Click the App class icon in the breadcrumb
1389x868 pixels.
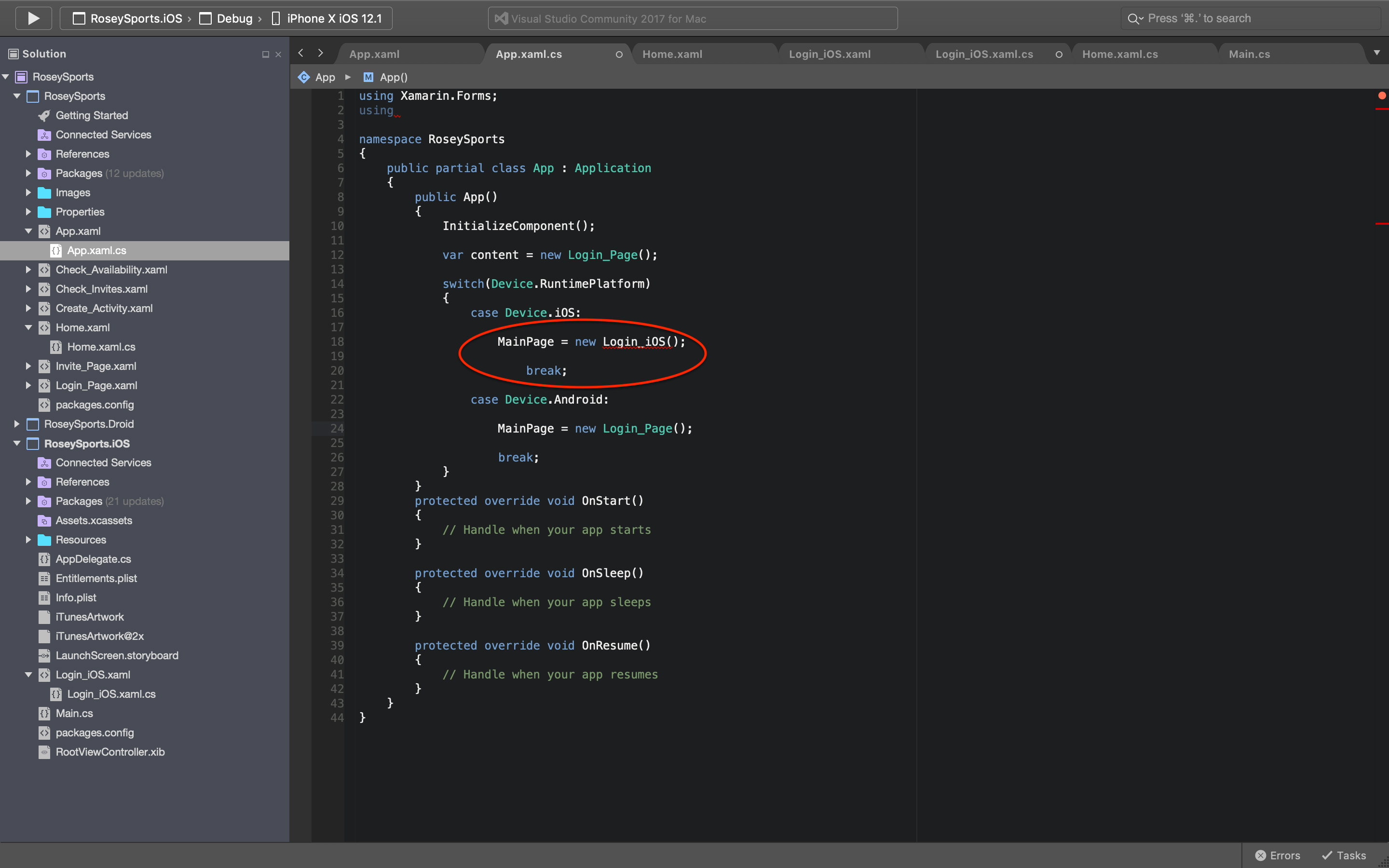[x=304, y=77]
